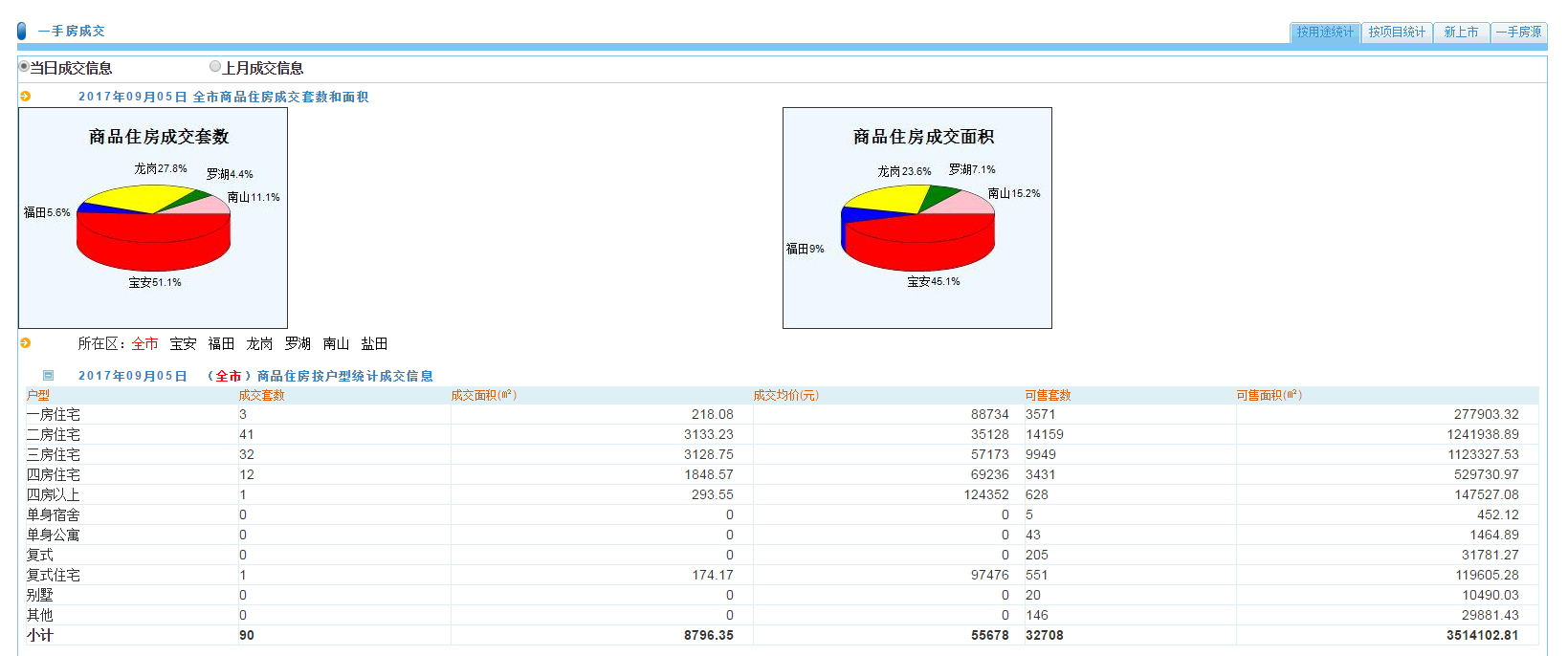Click the 可售套数 column header
Viewport: 1568px width, 656px height.
click(1049, 395)
